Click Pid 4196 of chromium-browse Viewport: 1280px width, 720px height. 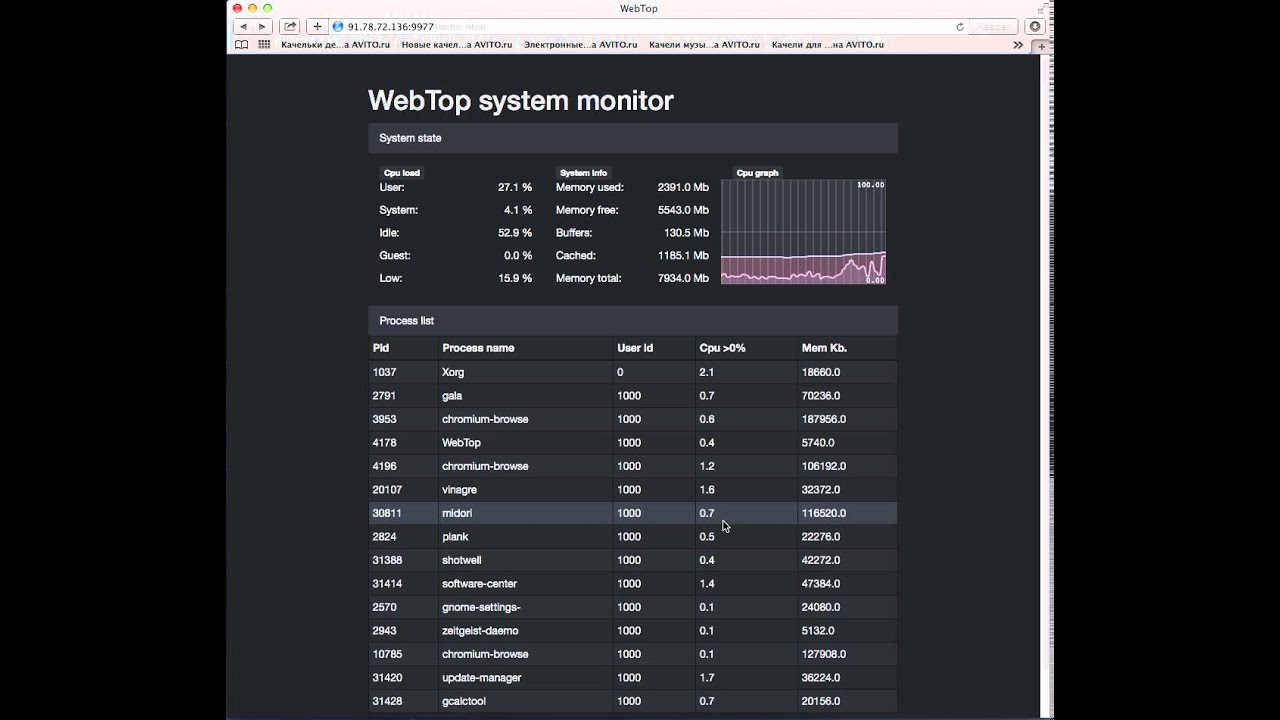pos(385,466)
